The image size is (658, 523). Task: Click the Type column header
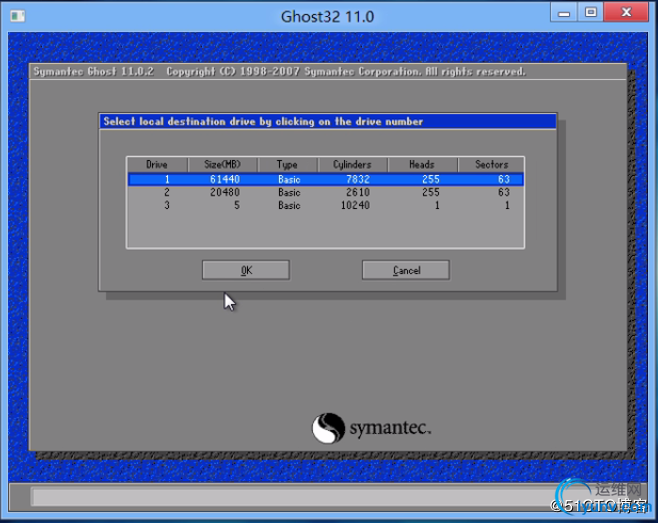point(287,165)
